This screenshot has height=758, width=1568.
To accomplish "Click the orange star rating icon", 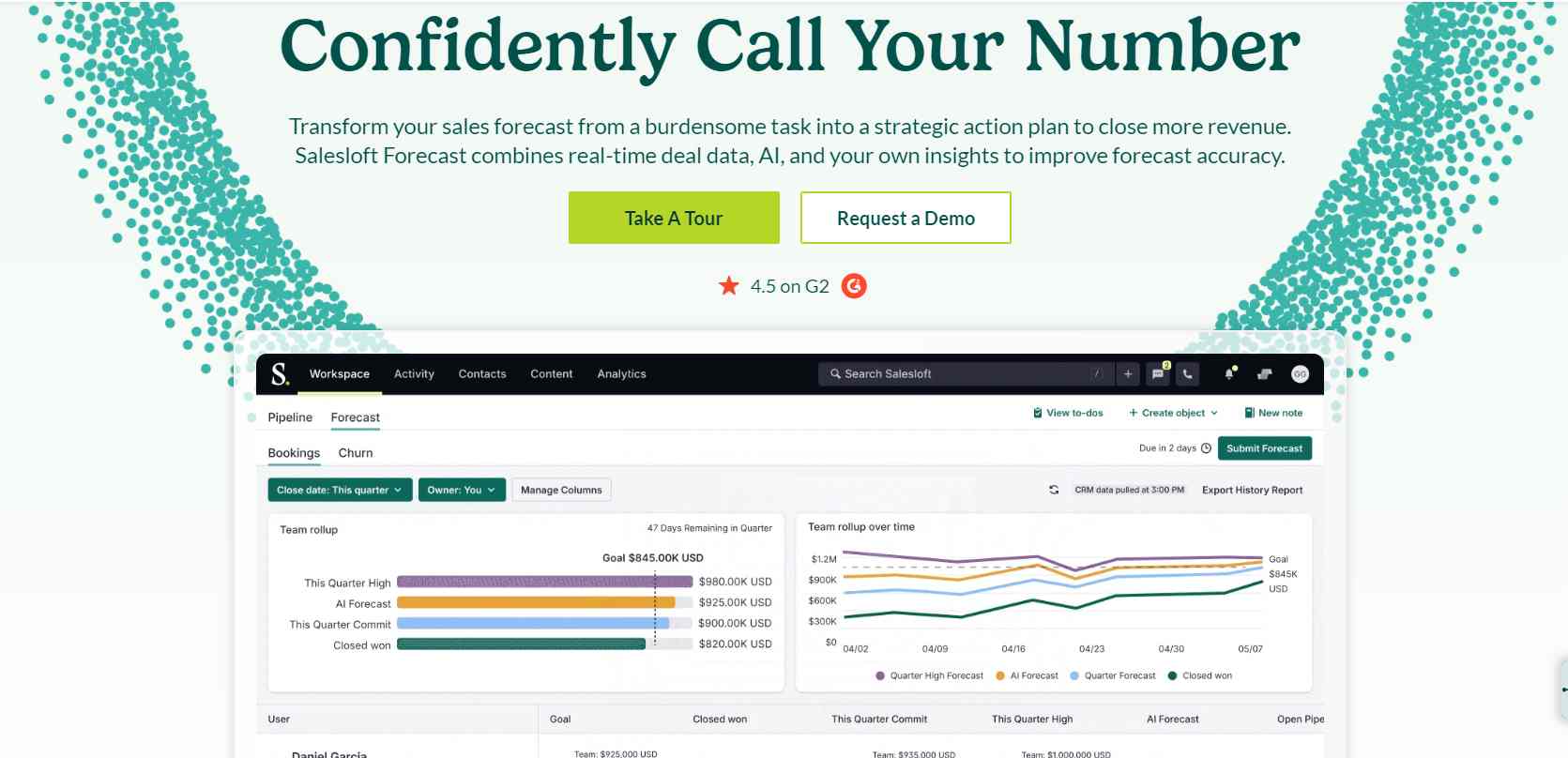I will 729,285.
